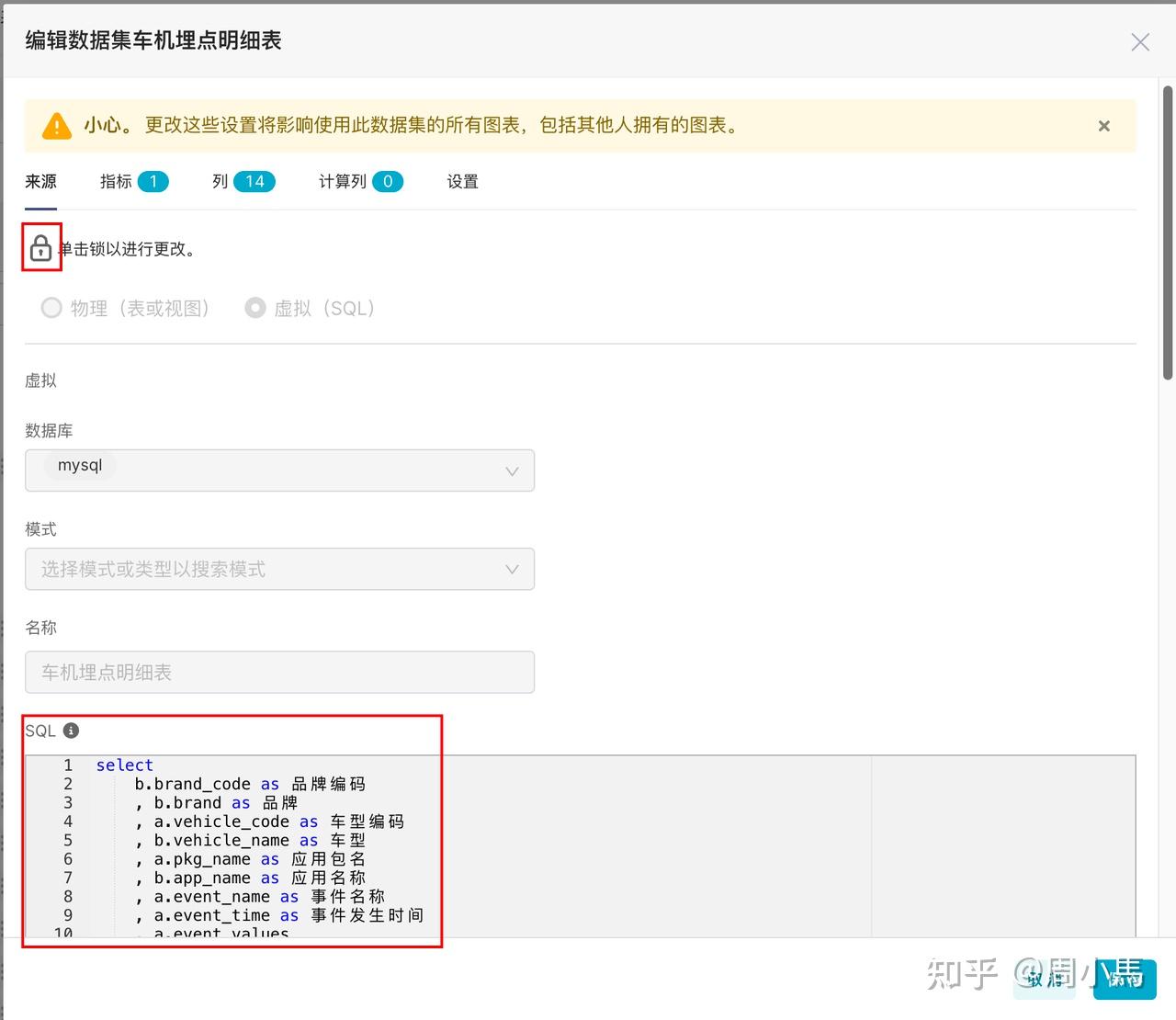This screenshot has width=1176, height=1020.
Task: Switch to the 列 tab
Action: tap(243, 182)
